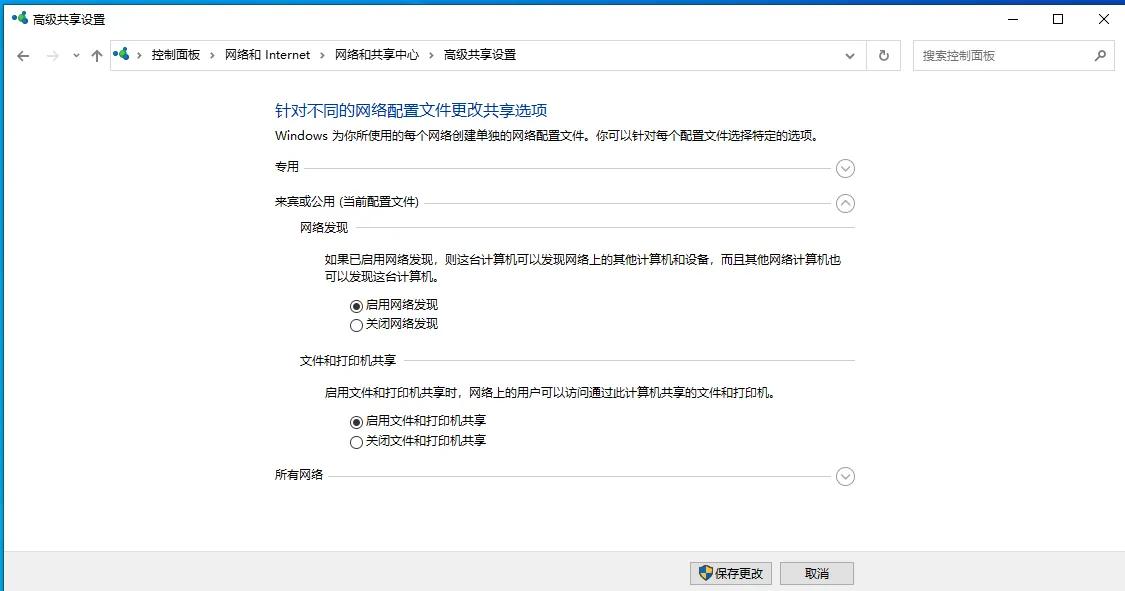Expand the 专用 profile section

845,168
